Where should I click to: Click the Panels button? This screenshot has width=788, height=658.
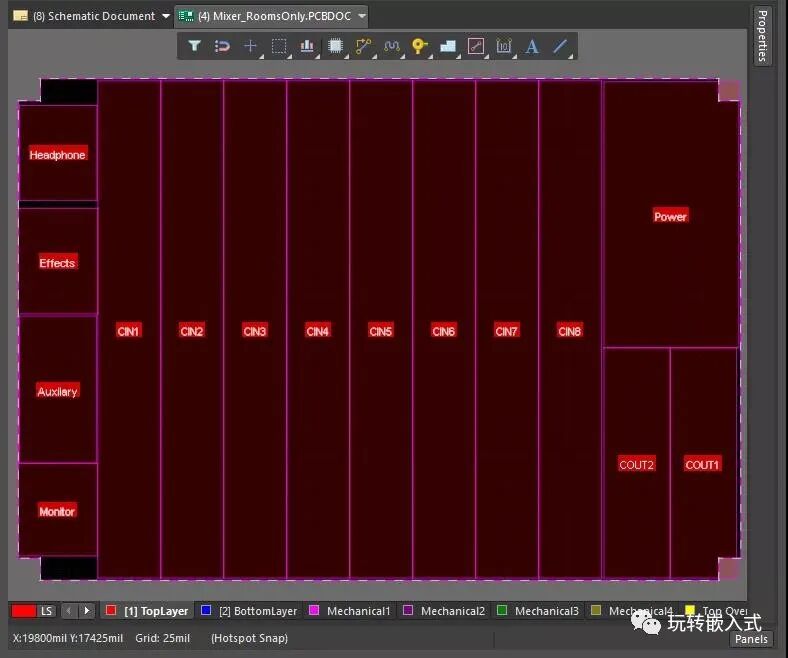[x=751, y=639]
